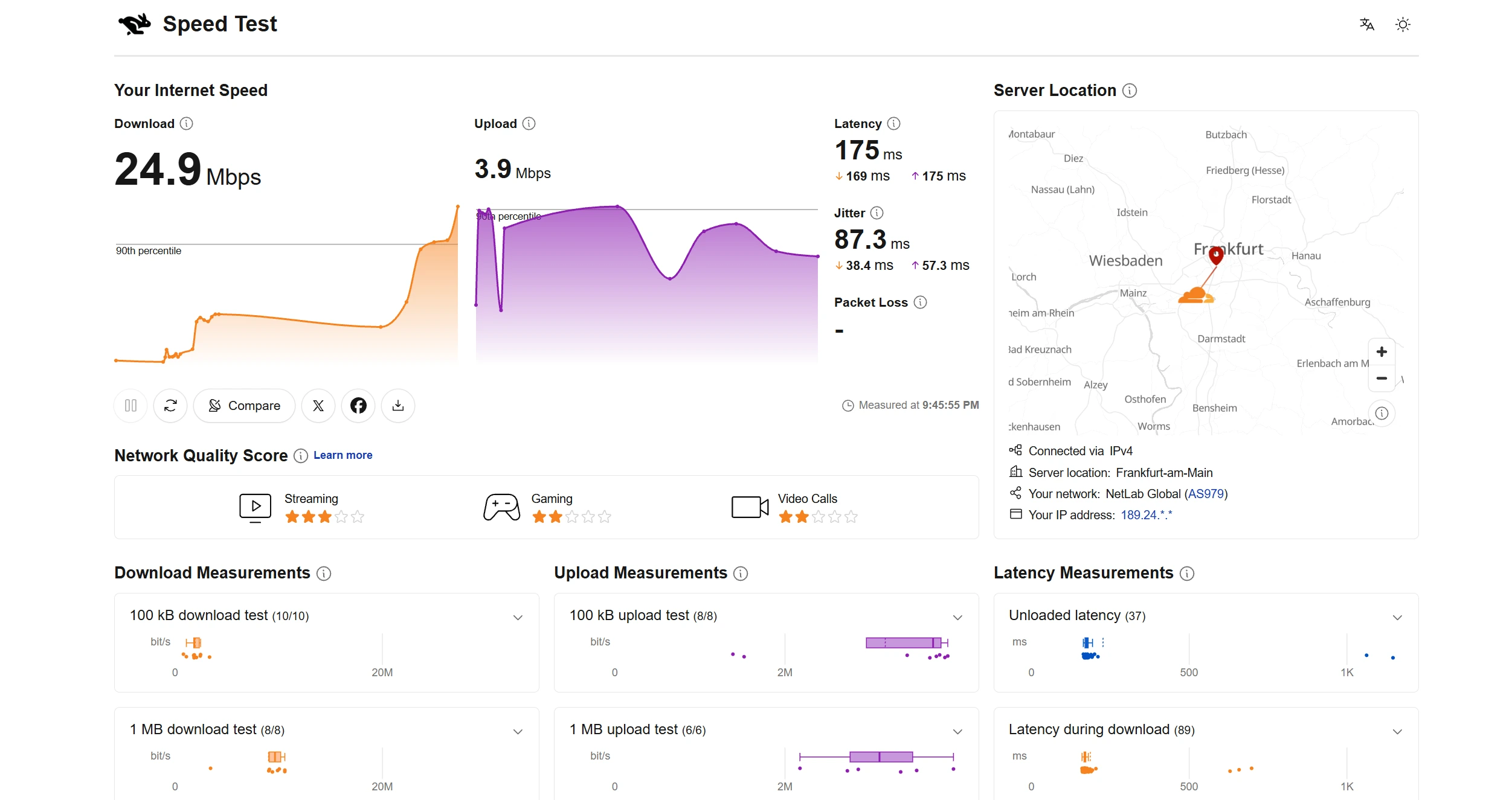Expand the 1 MB upload test
Image resolution: width=1512 pixels, height=800 pixels.
coord(957,731)
